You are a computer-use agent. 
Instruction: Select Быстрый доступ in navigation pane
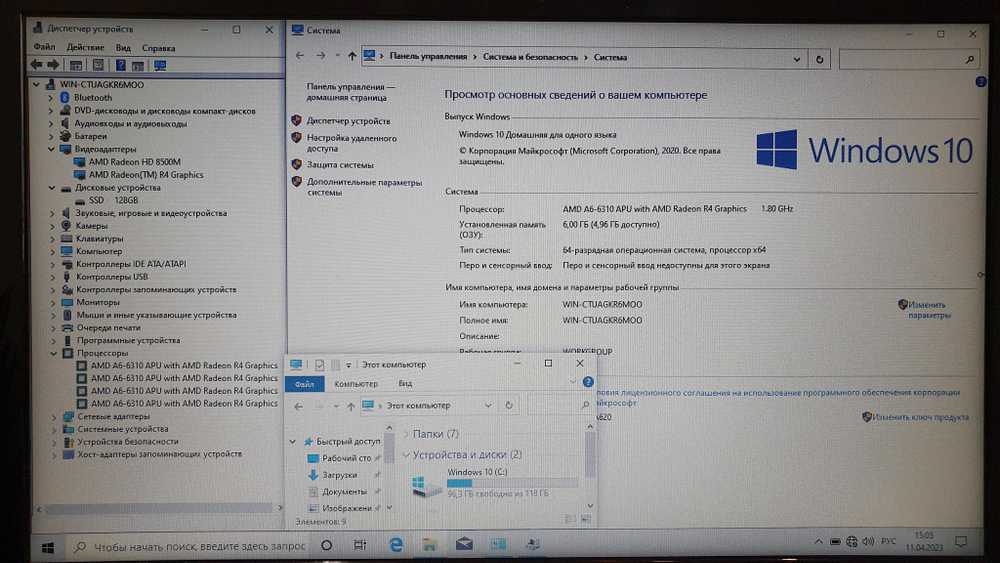tap(348, 441)
